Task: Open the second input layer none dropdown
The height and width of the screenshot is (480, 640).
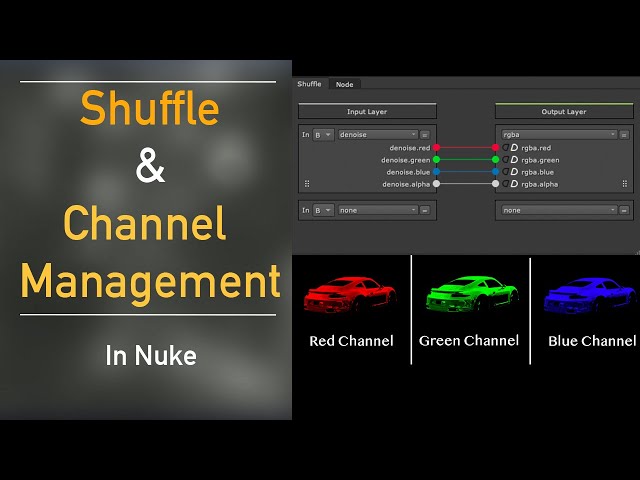Action: (x=378, y=210)
